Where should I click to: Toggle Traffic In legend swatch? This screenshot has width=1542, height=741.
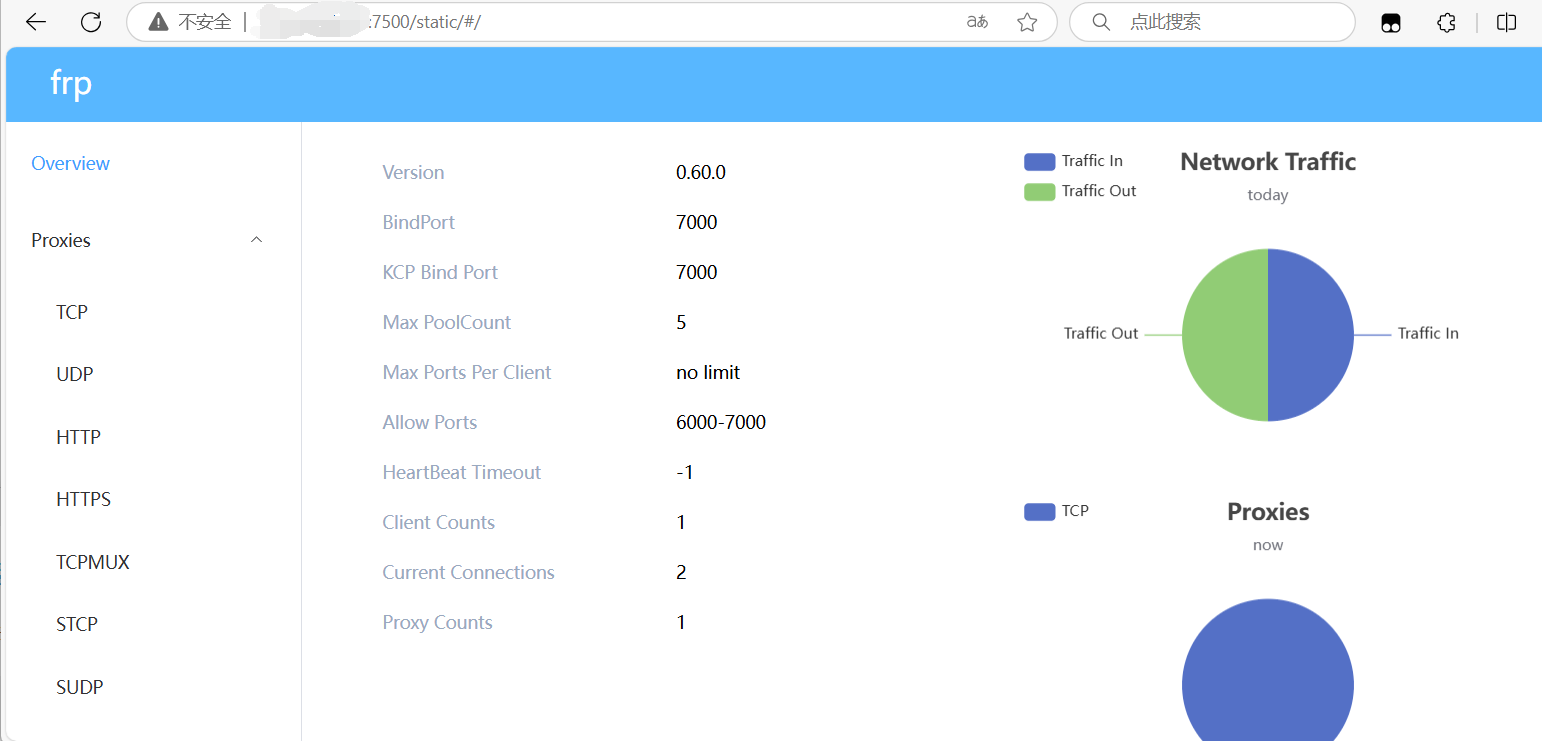point(1040,162)
